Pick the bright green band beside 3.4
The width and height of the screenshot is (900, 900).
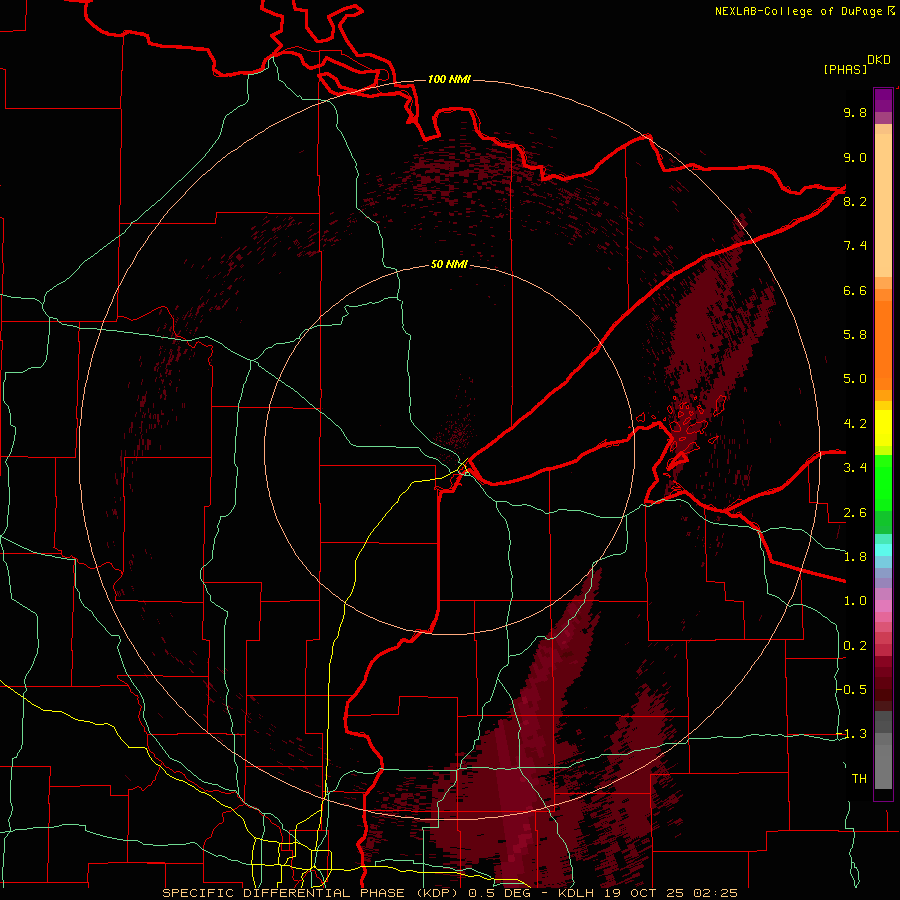click(x=883, y=482)
